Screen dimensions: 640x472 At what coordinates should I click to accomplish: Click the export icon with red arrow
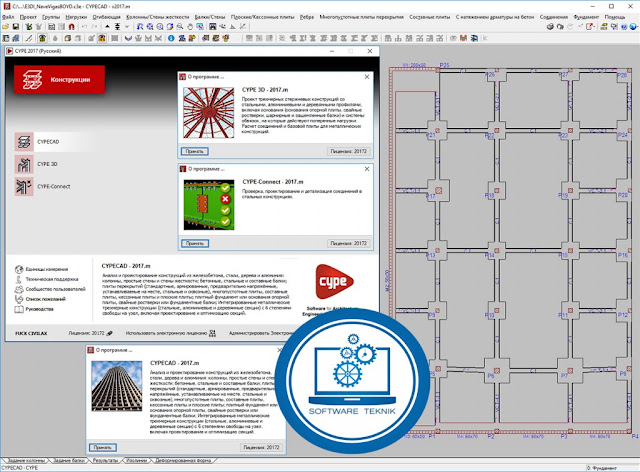click(590, 27)
